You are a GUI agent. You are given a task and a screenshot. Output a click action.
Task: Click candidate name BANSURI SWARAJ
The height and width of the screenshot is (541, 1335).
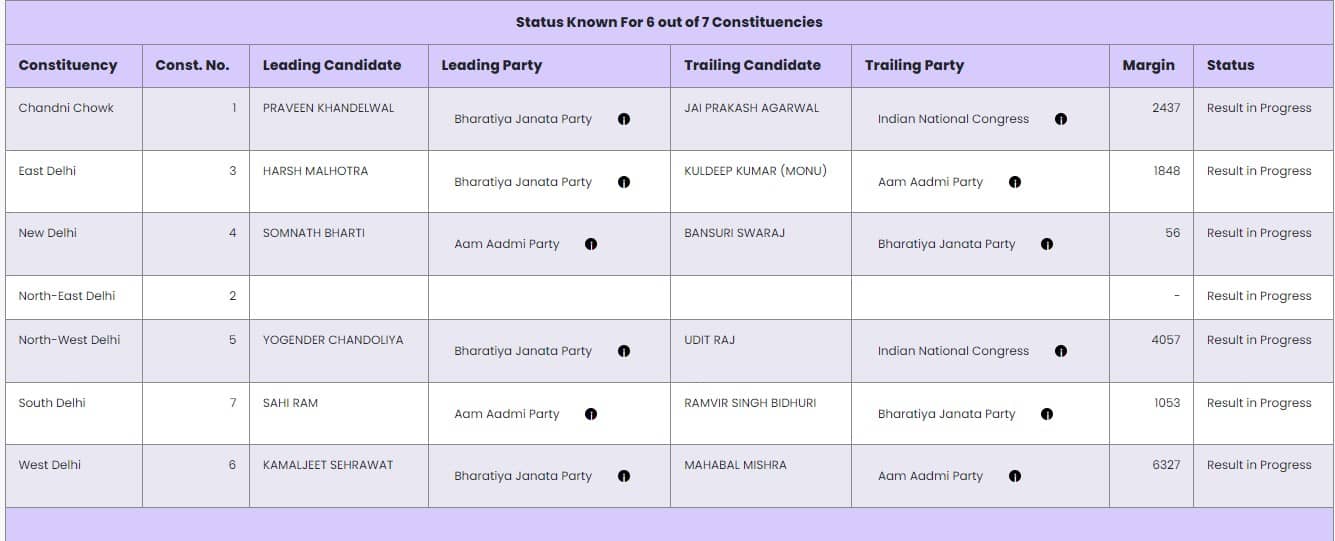734,233
